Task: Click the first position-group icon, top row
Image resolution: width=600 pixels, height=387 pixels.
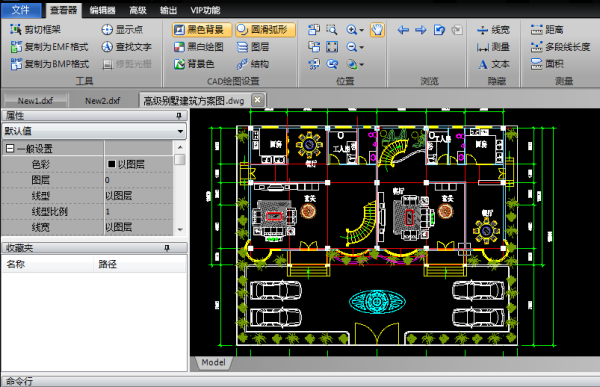Action: pos(314,29)
